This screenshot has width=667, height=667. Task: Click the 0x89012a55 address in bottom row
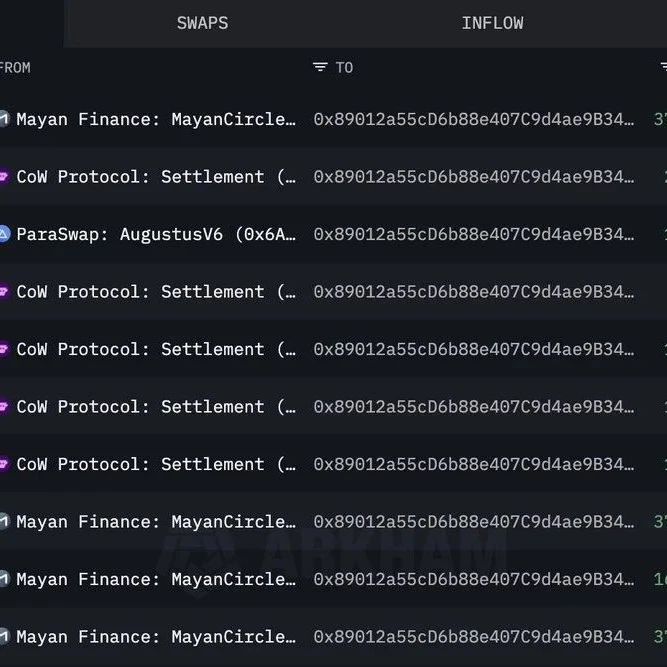pos(474,637)
